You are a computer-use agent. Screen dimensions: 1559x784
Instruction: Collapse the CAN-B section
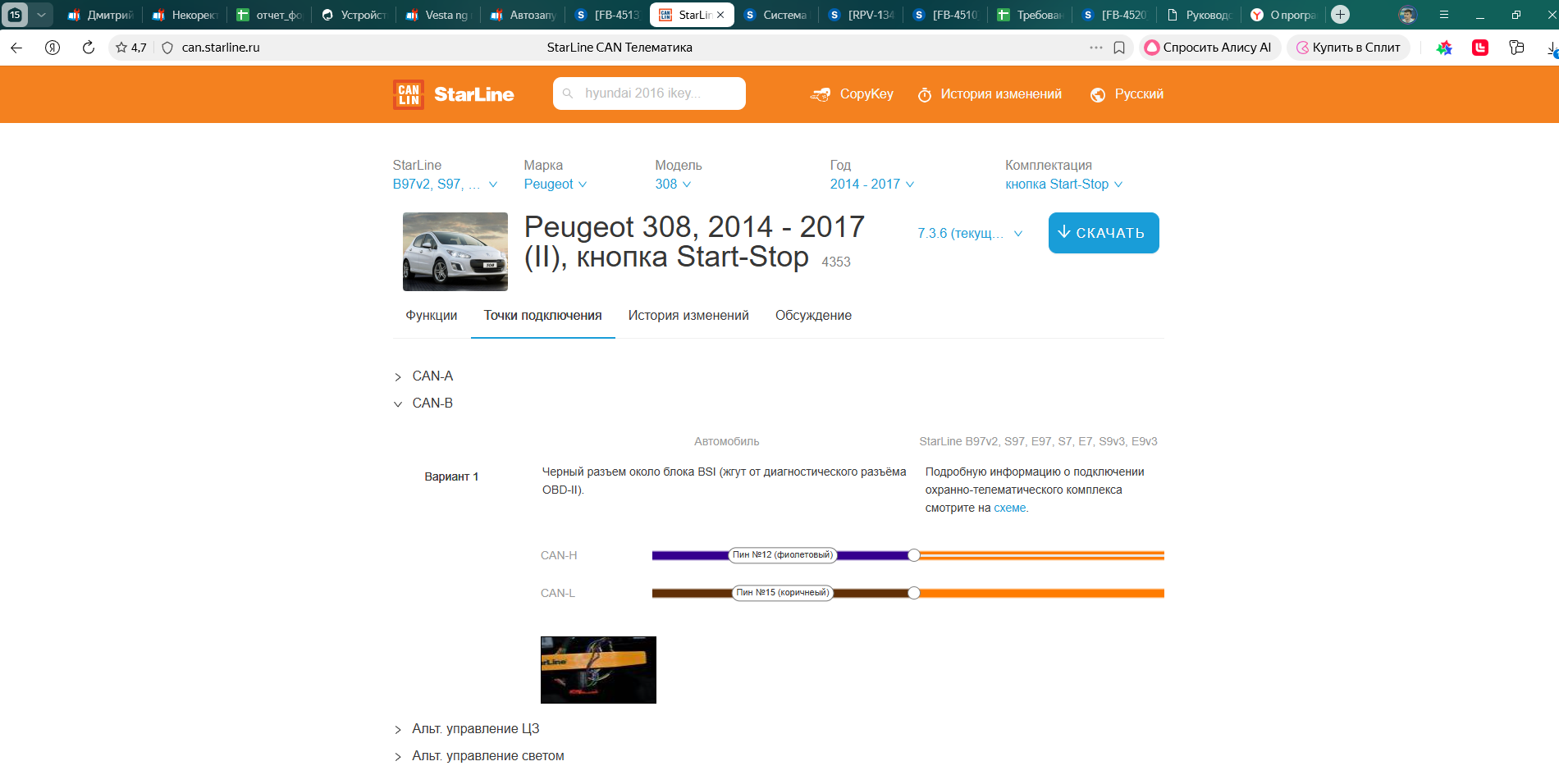point(432,403)
